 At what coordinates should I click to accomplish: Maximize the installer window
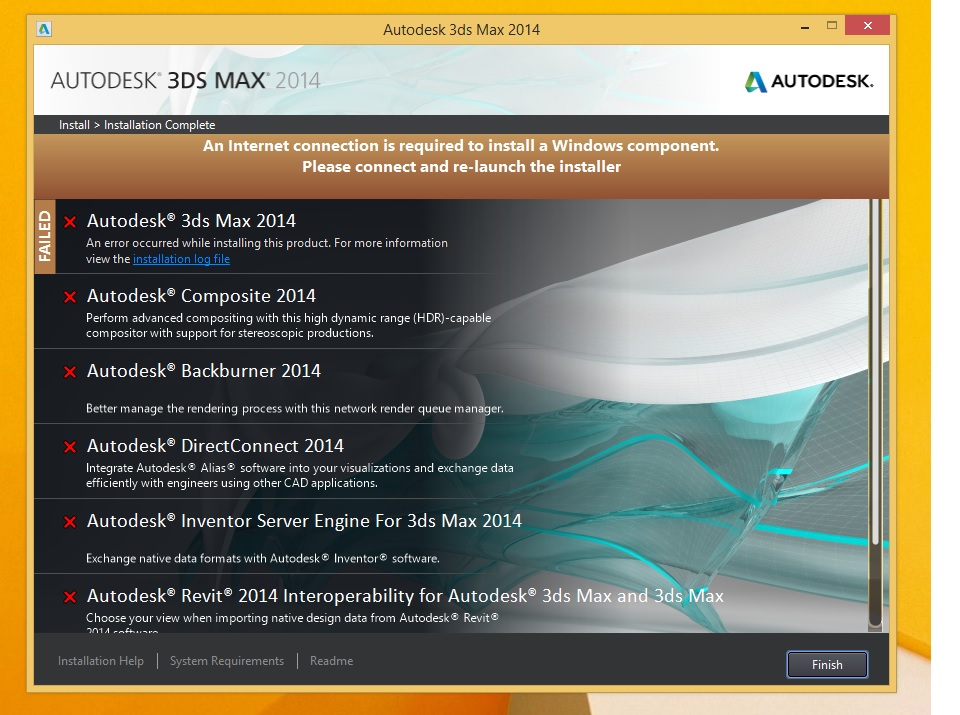[831, 26]
